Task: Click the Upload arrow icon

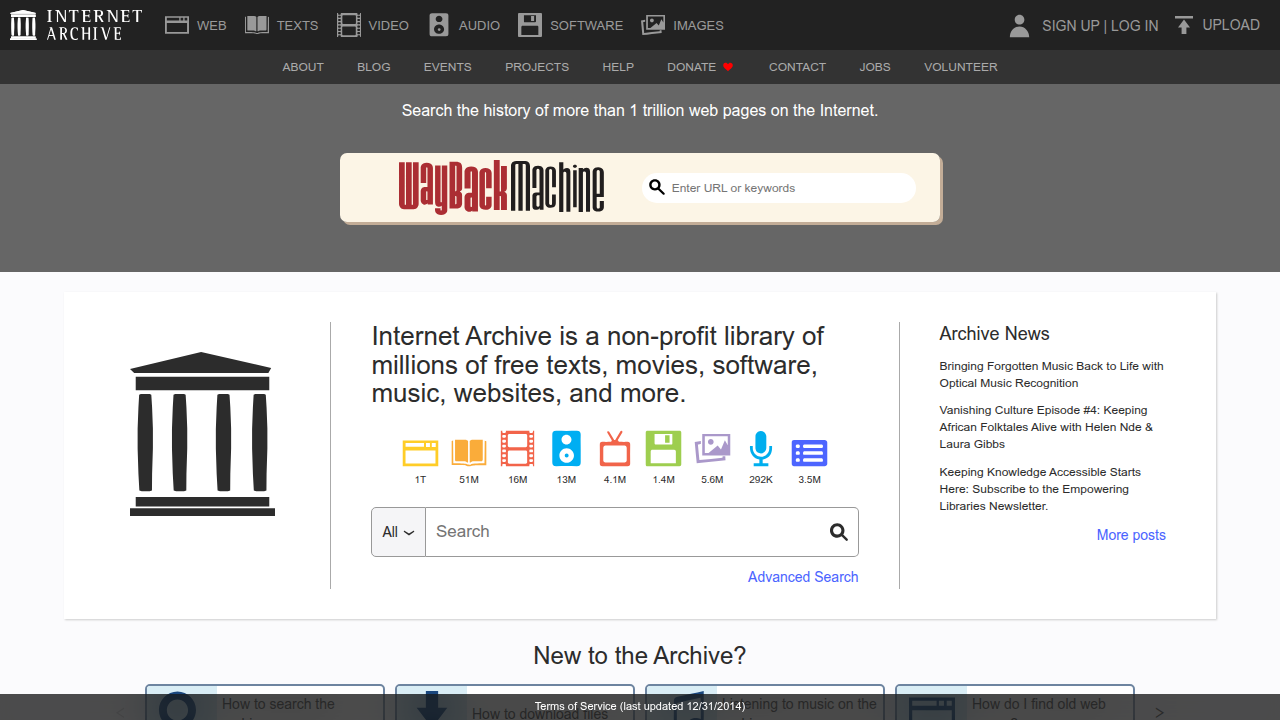Action: coord(1184,25)
